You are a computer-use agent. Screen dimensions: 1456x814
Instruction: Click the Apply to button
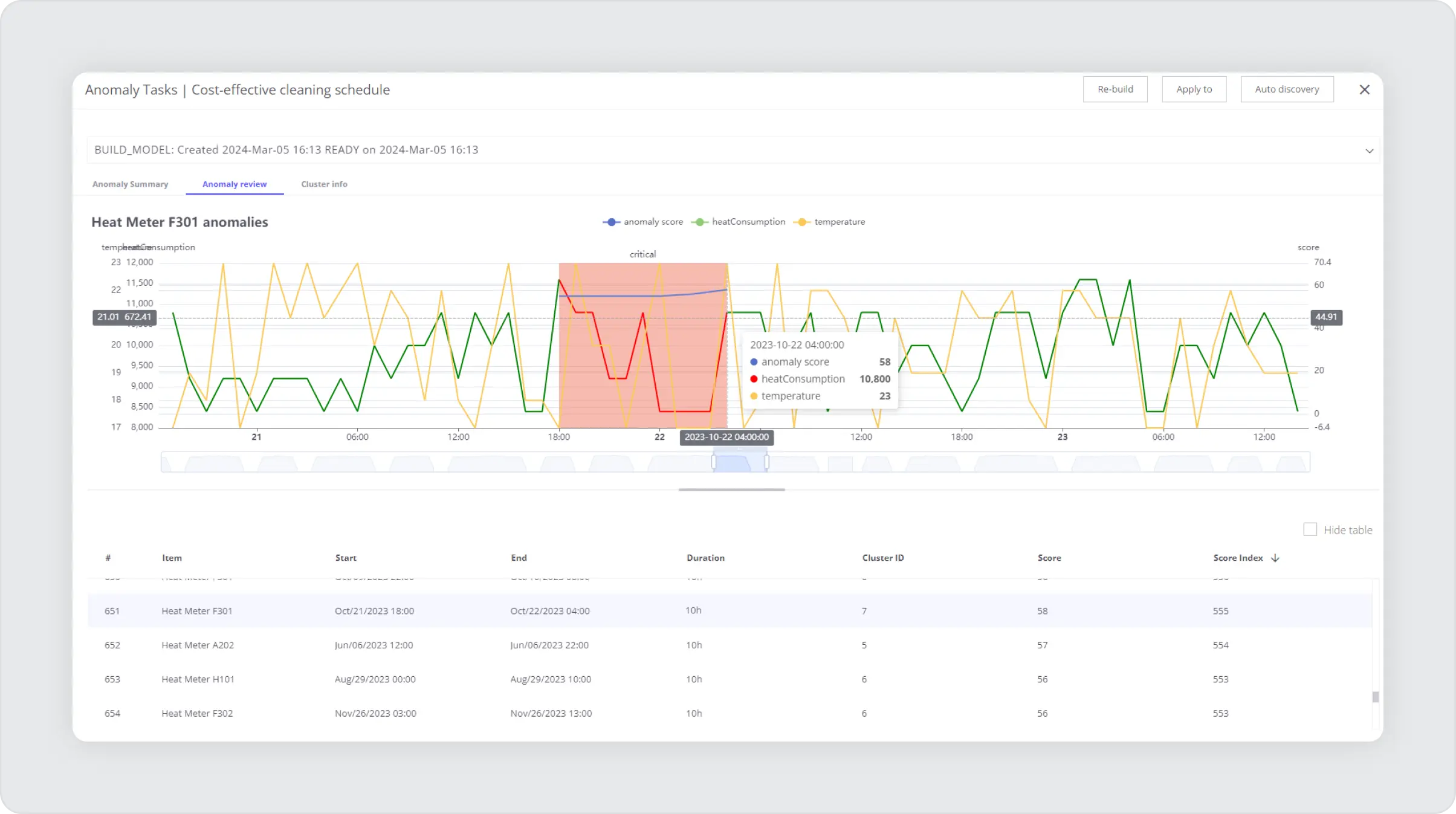click(1194, 89)
